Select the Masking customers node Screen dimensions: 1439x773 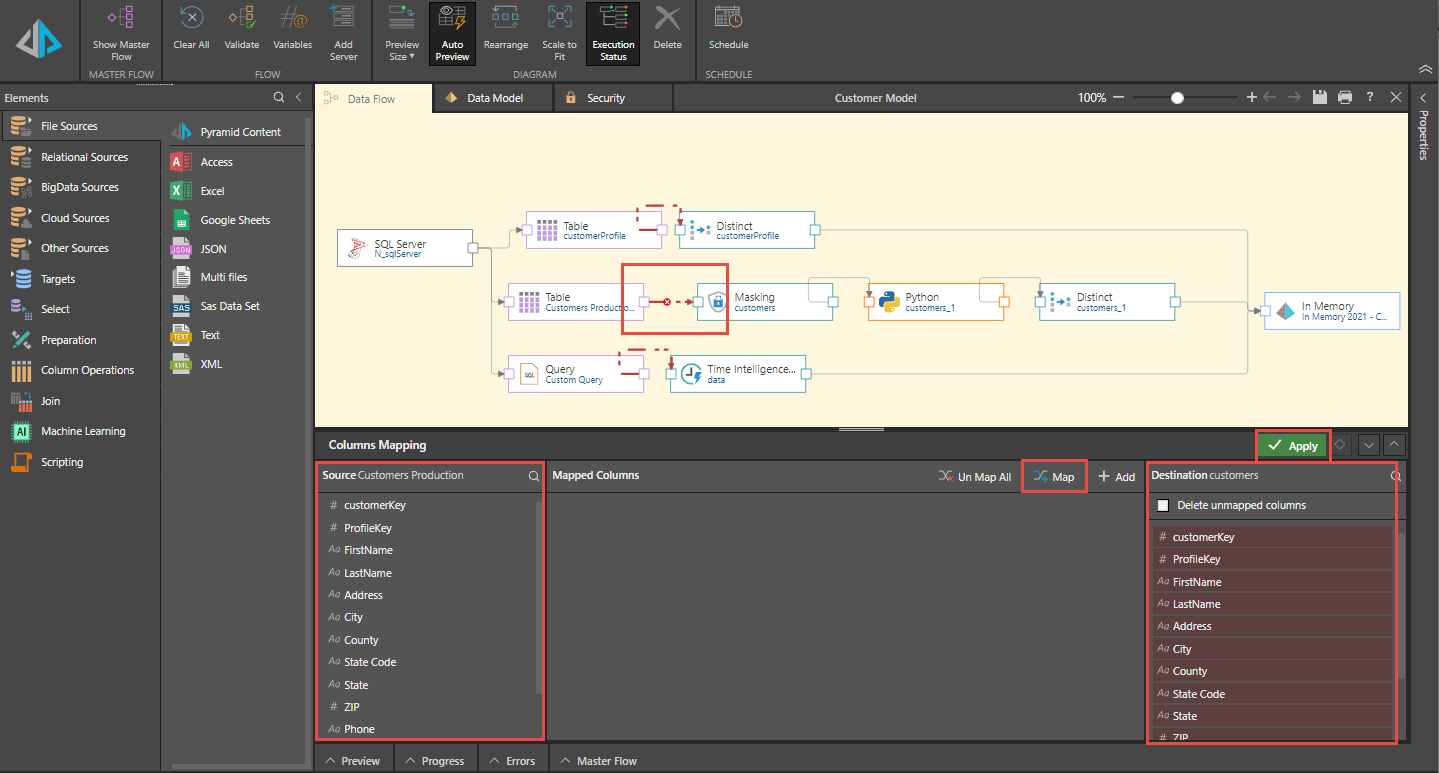[765, 302]
